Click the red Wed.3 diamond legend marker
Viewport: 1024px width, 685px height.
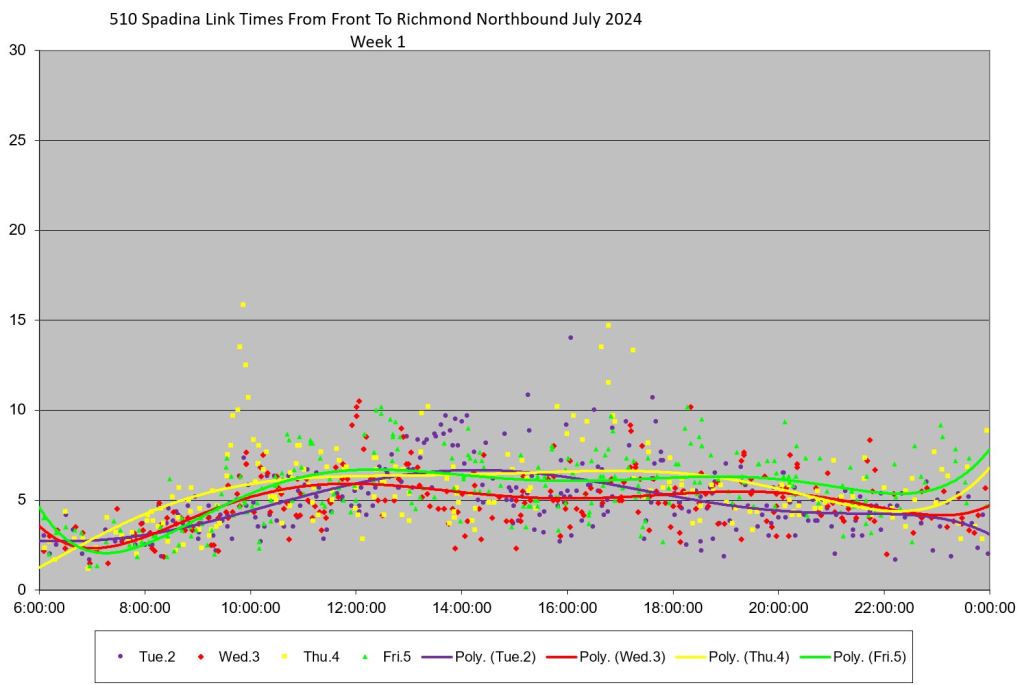click(201, 656)
